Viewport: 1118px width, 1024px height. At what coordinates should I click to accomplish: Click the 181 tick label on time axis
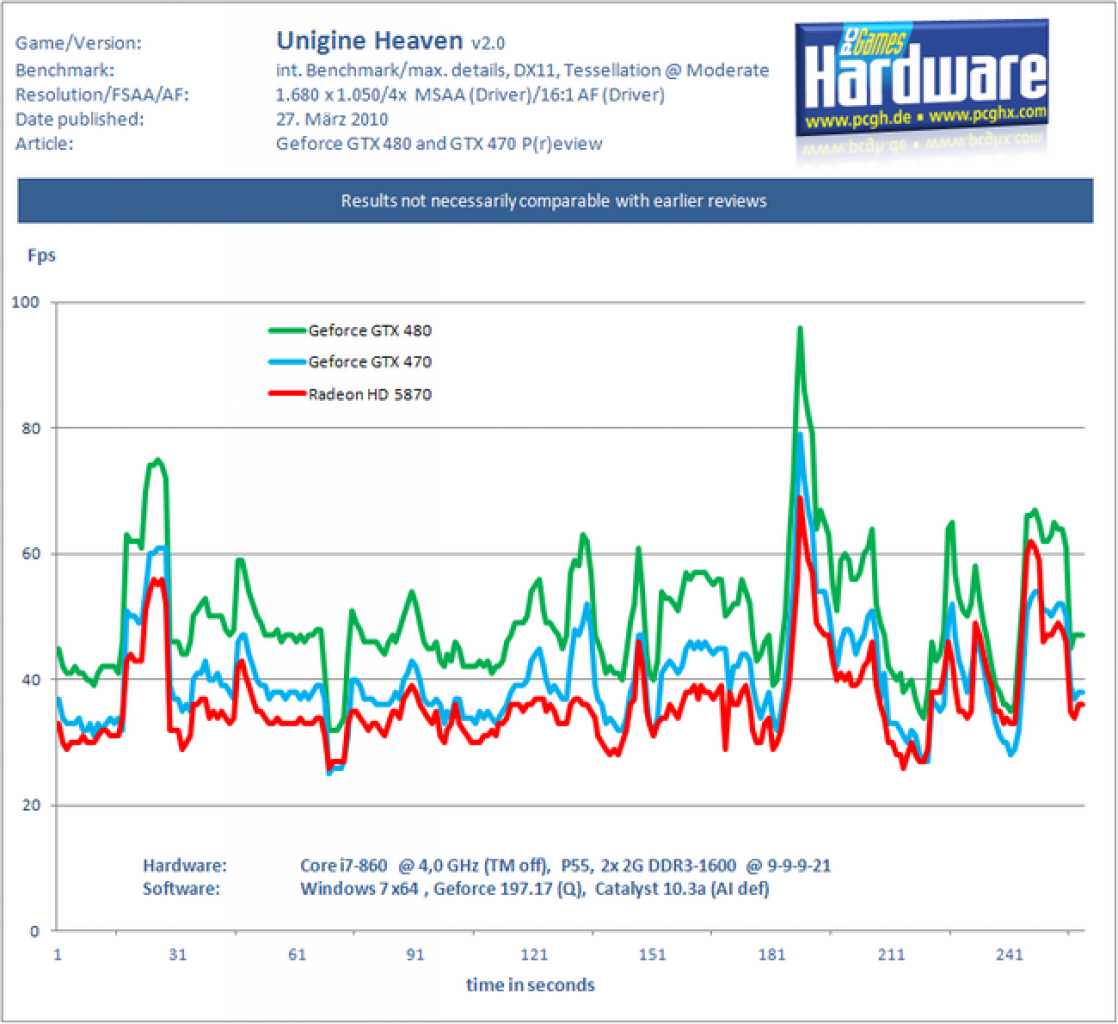point(771,955)
